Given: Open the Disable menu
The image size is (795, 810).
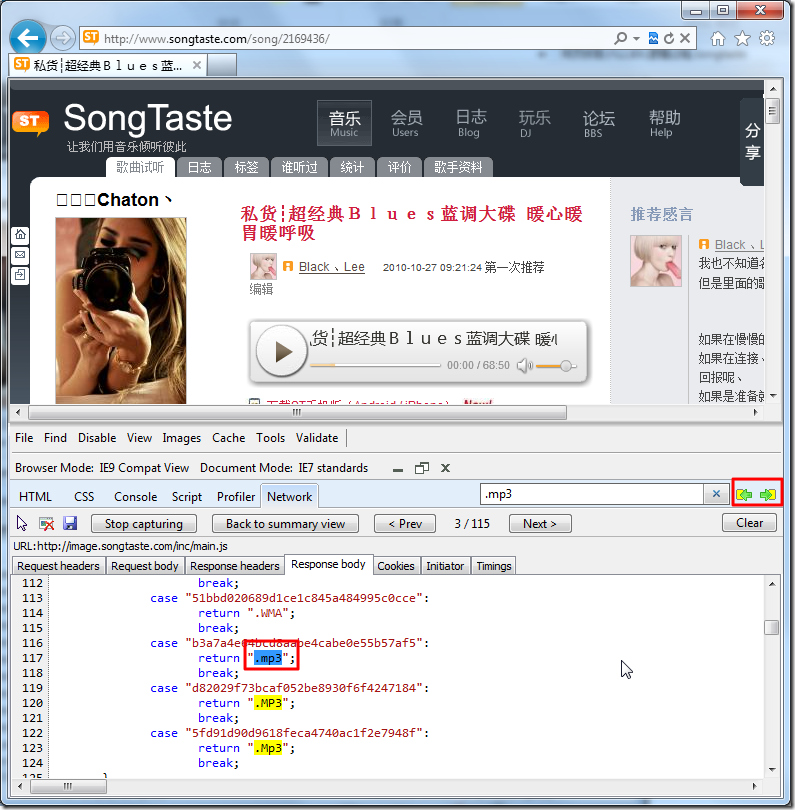Looking at the screenshot, I should (97, 438).
